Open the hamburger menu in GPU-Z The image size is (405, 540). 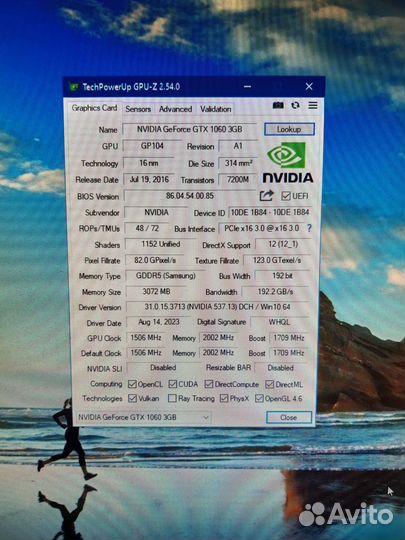click(x=313, y=105)
